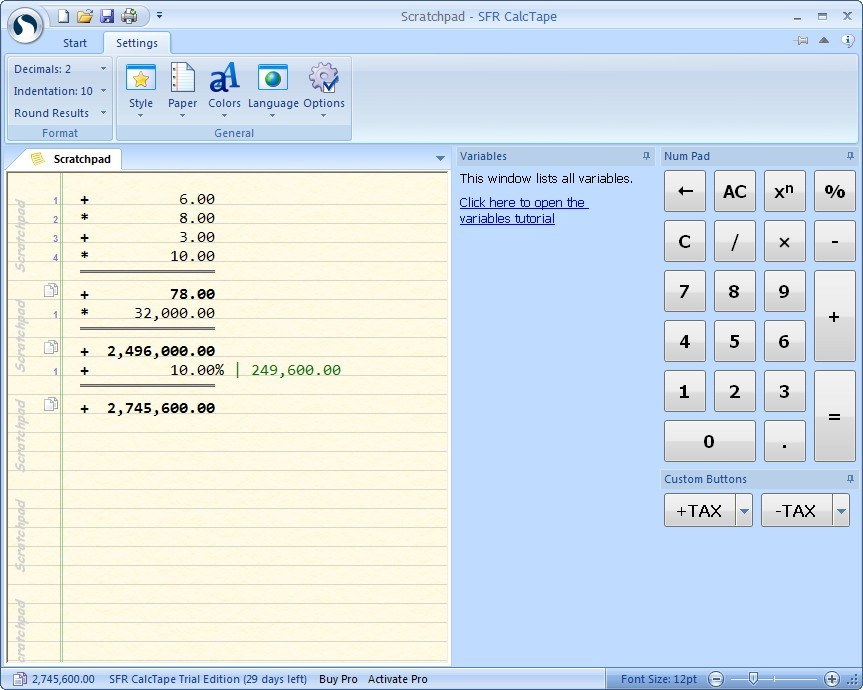863x690 pixels.
Task: Create a new document from quick toolbar
Action: pos(64,16)
